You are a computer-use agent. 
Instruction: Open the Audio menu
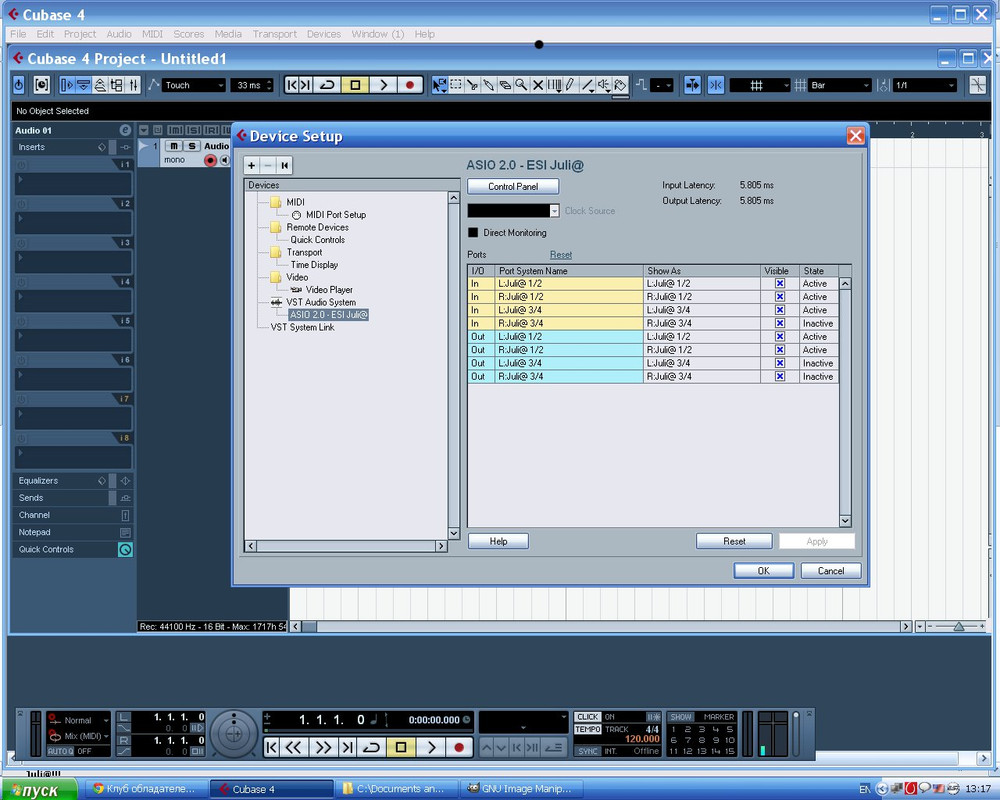click(119, 34)
